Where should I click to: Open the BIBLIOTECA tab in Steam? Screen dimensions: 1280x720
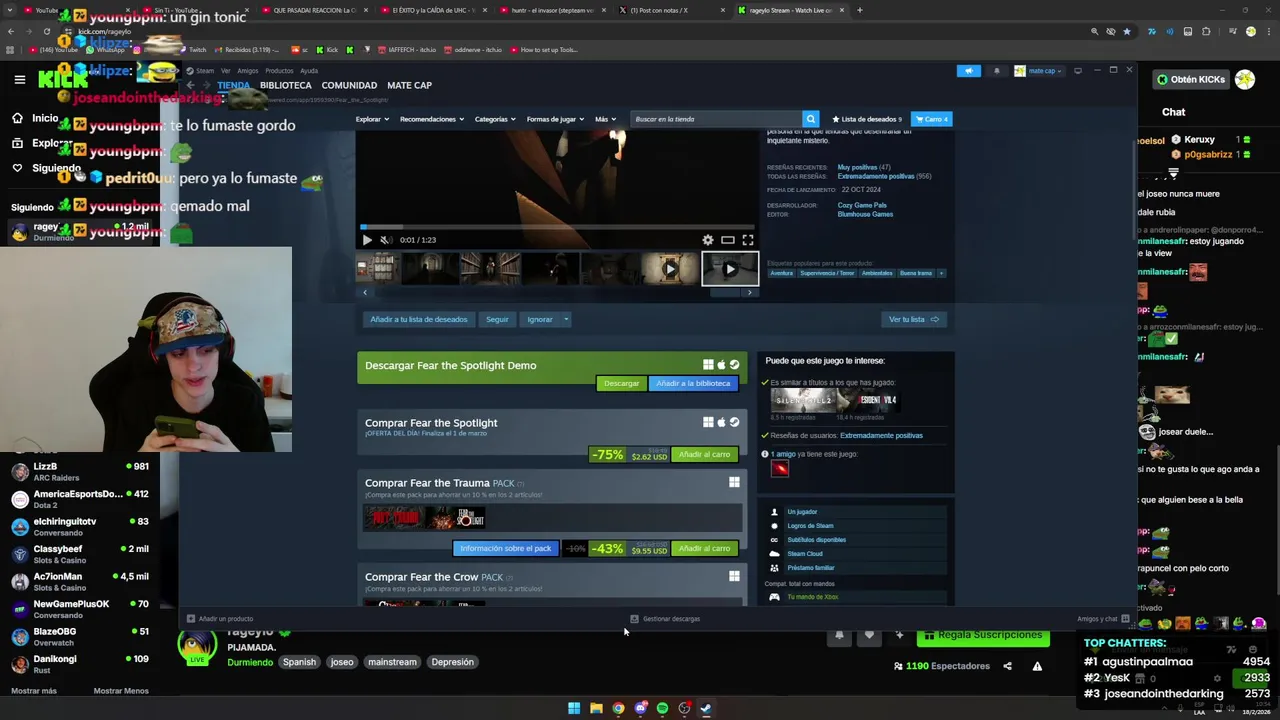coord(286,85)
